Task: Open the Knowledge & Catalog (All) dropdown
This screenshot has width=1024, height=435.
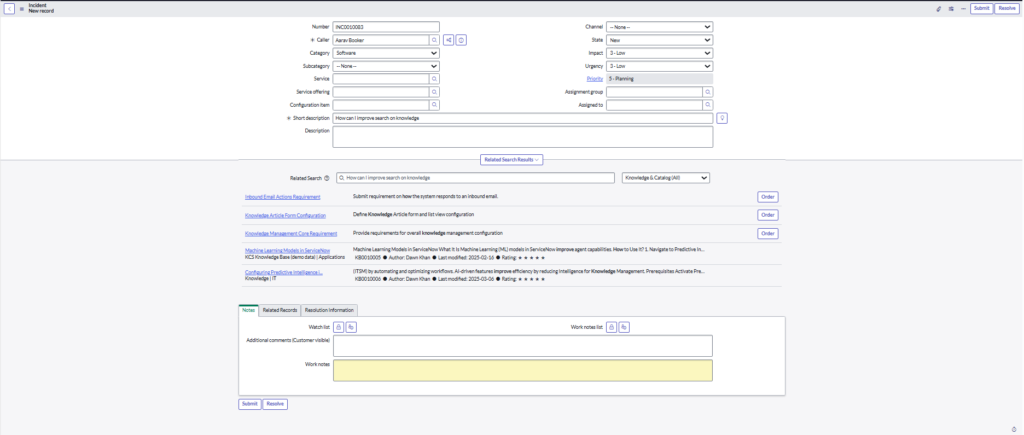Action: (665, 178)
